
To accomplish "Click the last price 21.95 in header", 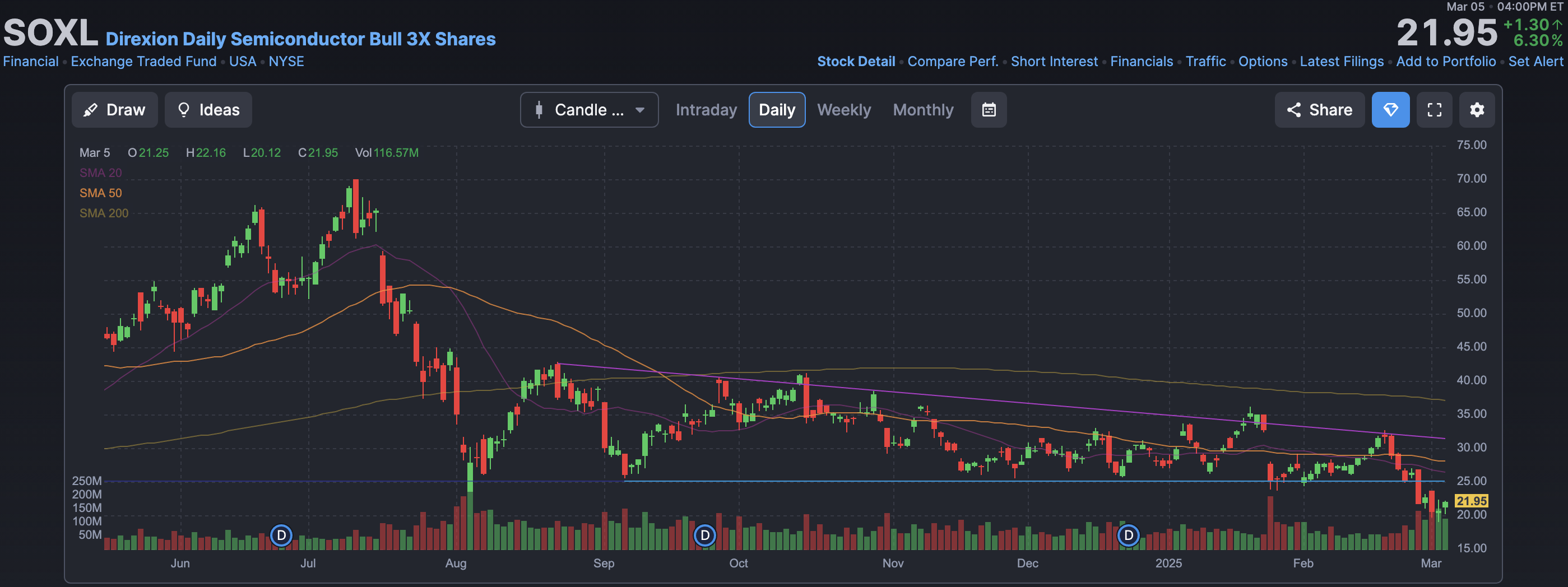I will click(1446, 32).
